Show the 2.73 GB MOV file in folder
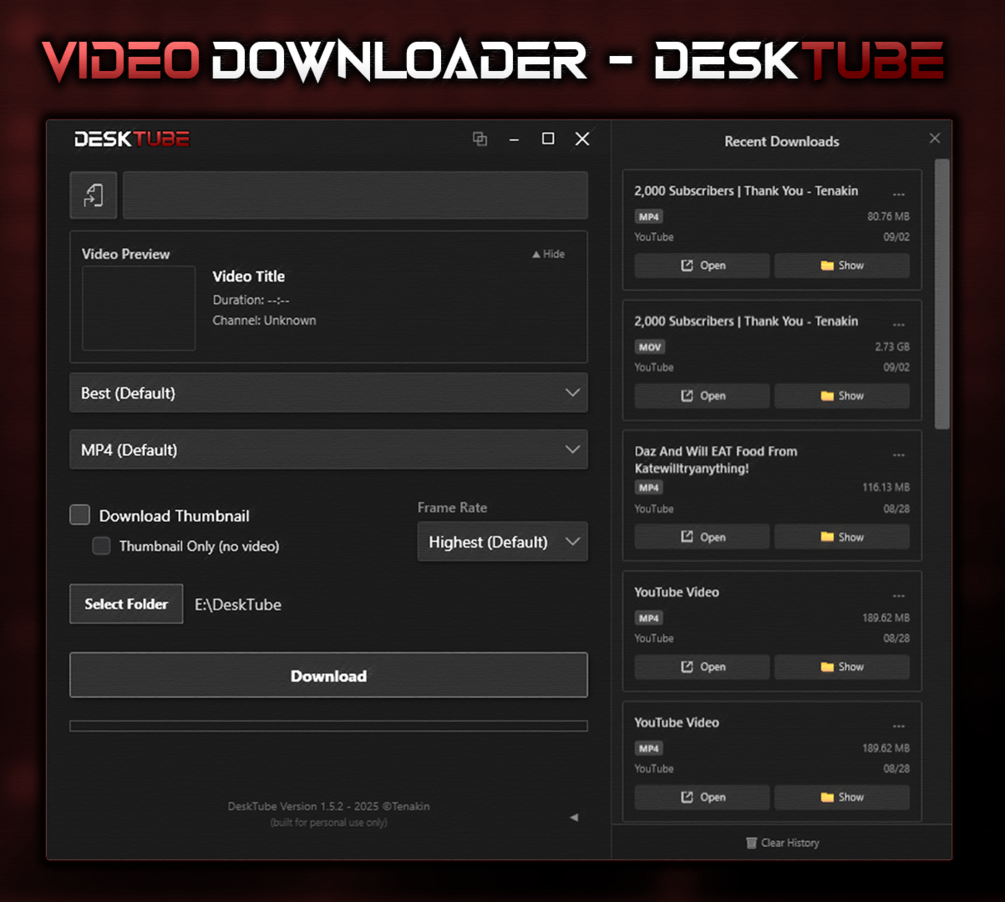Viewport: 1005px width, 902px height. [x=842, y=396]
